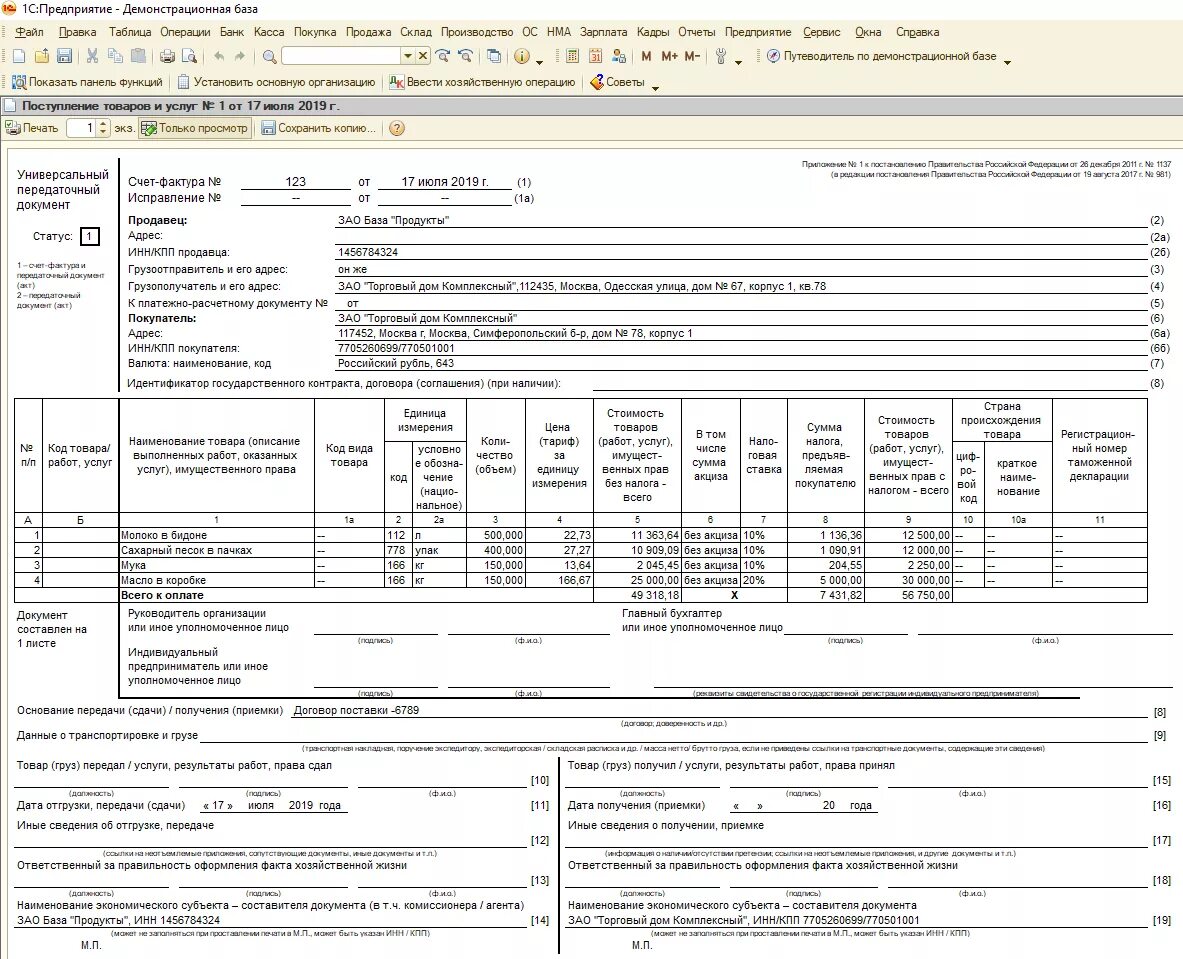Screen dimensions: 1183x959
Task: Click the Советы button
Action: (x=617, y=82)
